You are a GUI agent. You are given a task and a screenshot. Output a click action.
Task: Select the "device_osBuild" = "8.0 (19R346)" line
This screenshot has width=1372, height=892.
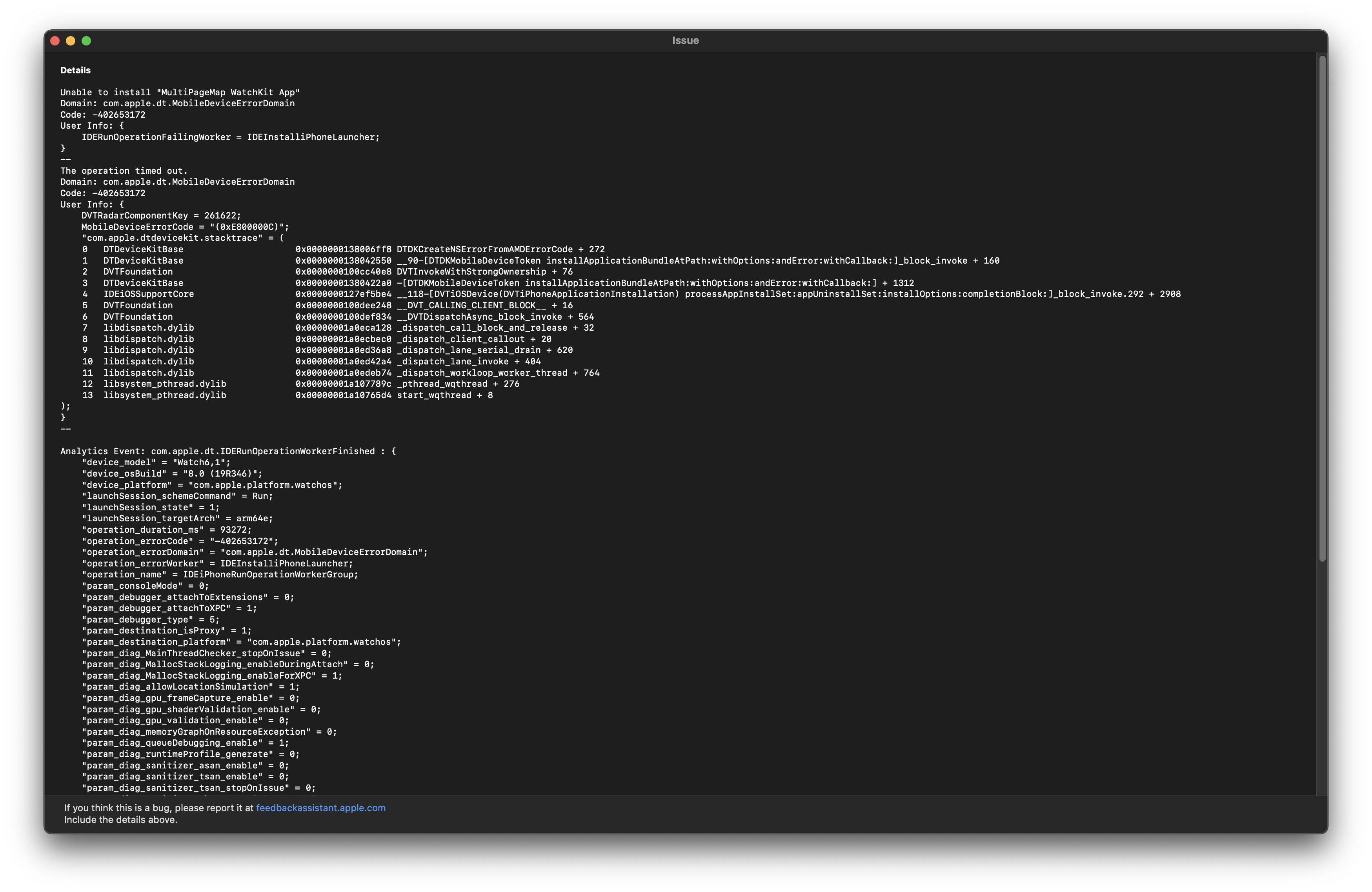(172, 473)
